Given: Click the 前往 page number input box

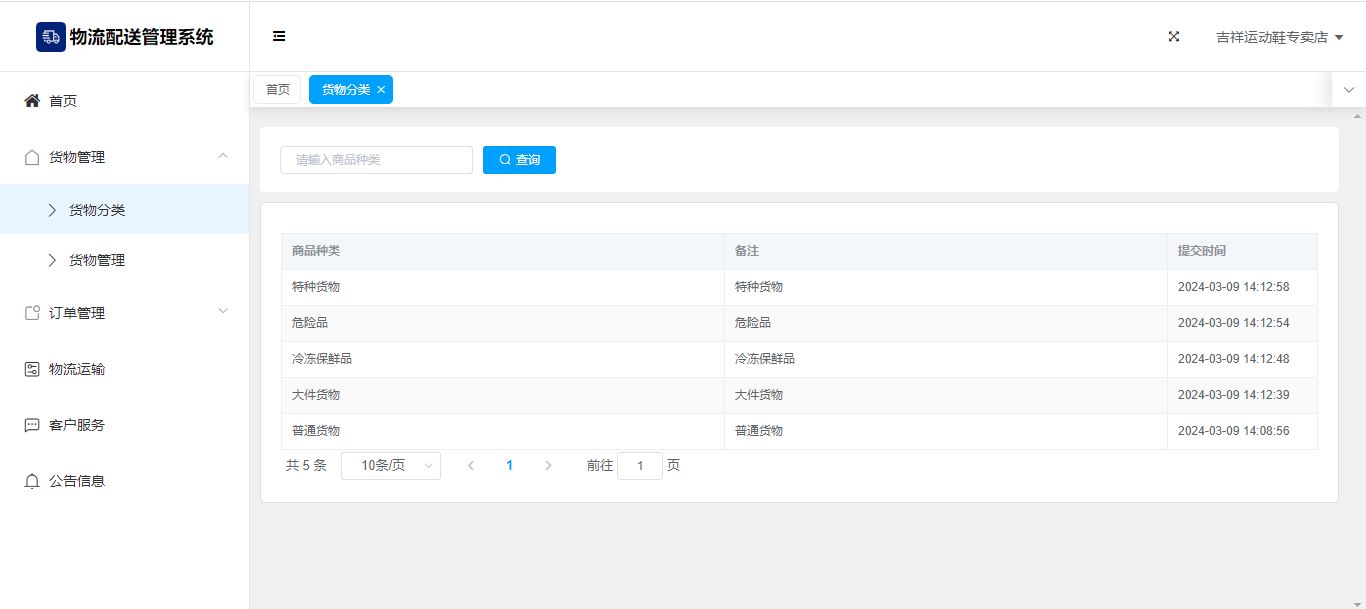Looking at the screenshot, I should coord(639,466).
